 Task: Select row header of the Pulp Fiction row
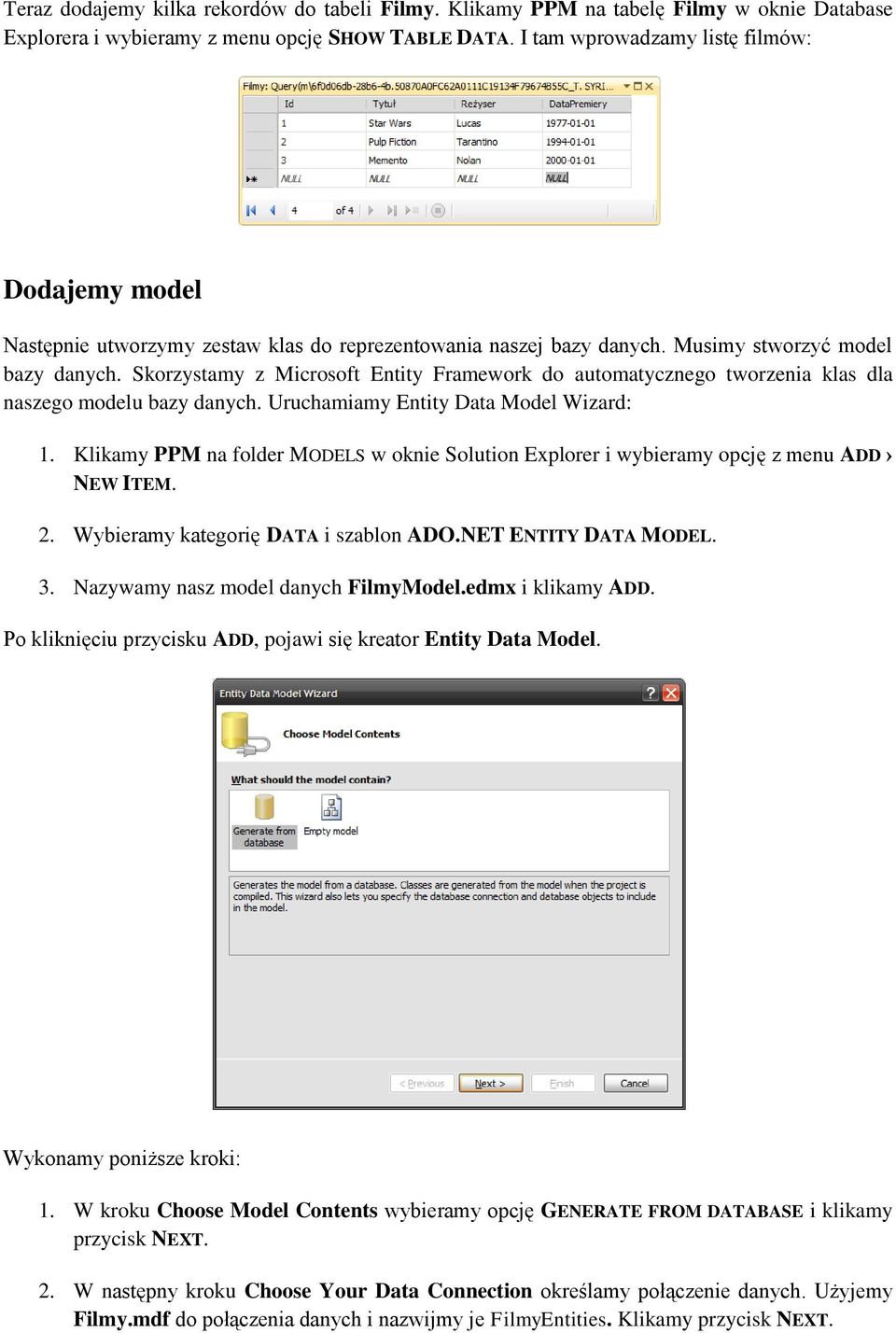[x=260, y=142]
